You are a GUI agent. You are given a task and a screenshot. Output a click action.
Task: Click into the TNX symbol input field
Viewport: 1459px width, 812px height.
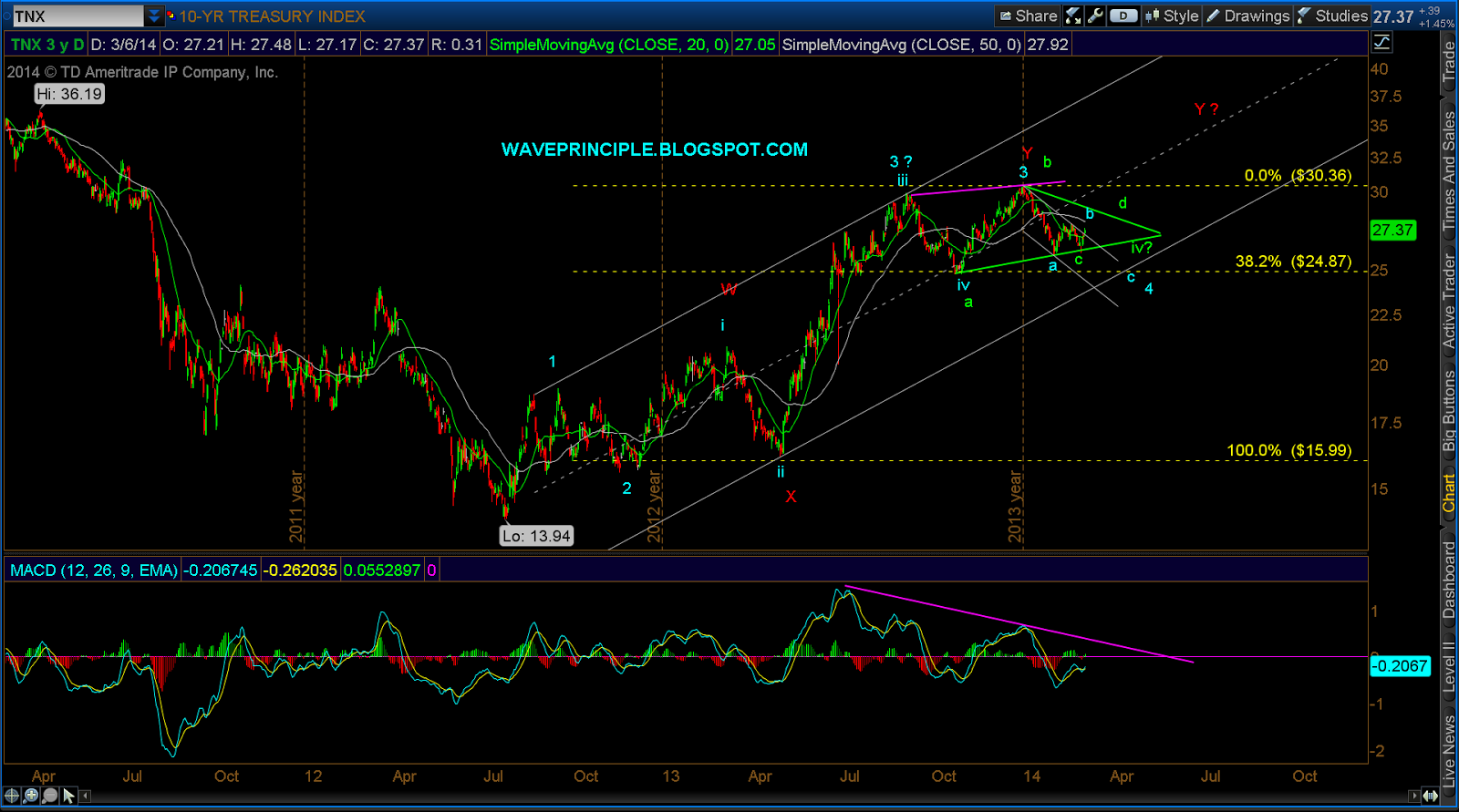point(77,15)
